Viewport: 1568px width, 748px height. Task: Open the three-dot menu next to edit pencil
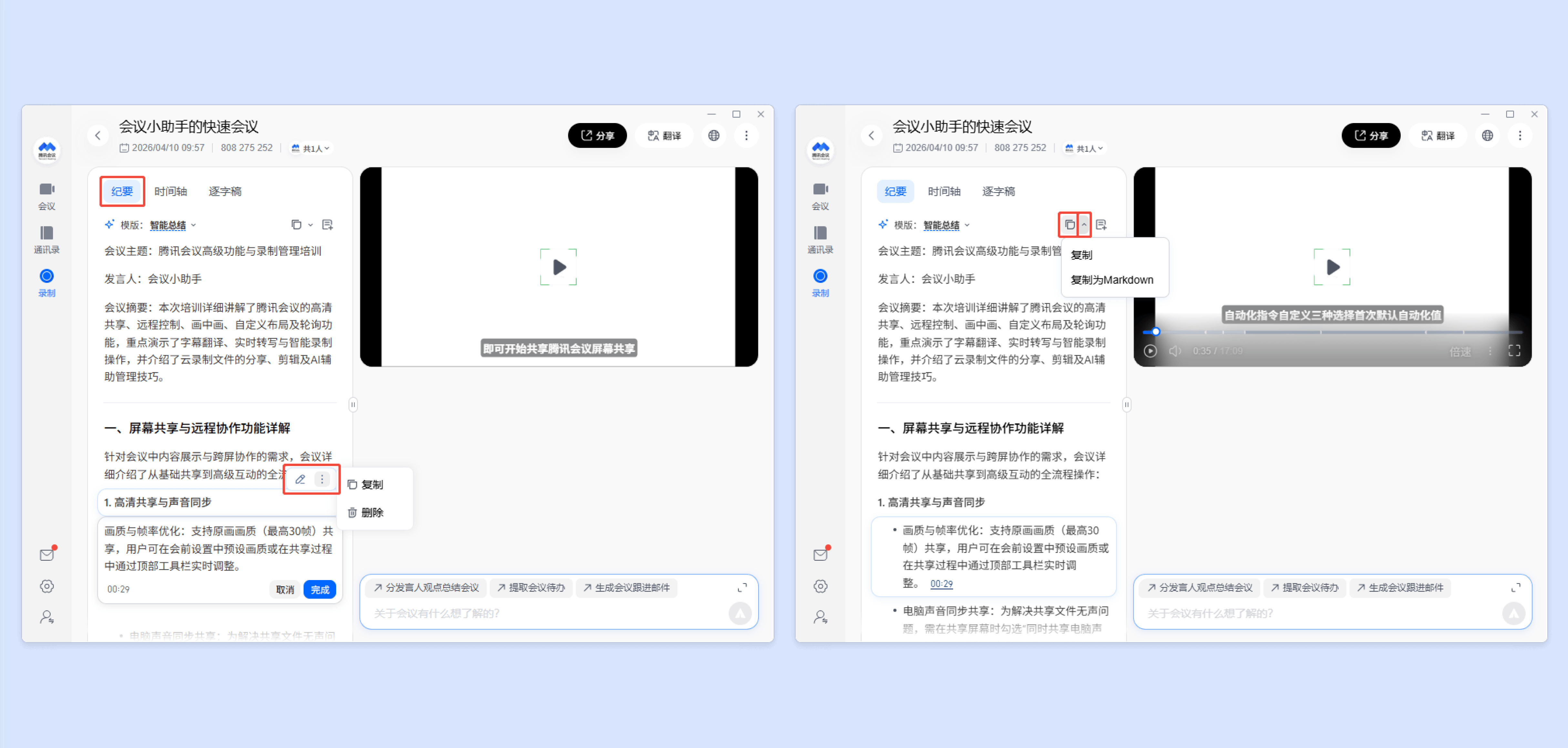click(x=322, y=480)
